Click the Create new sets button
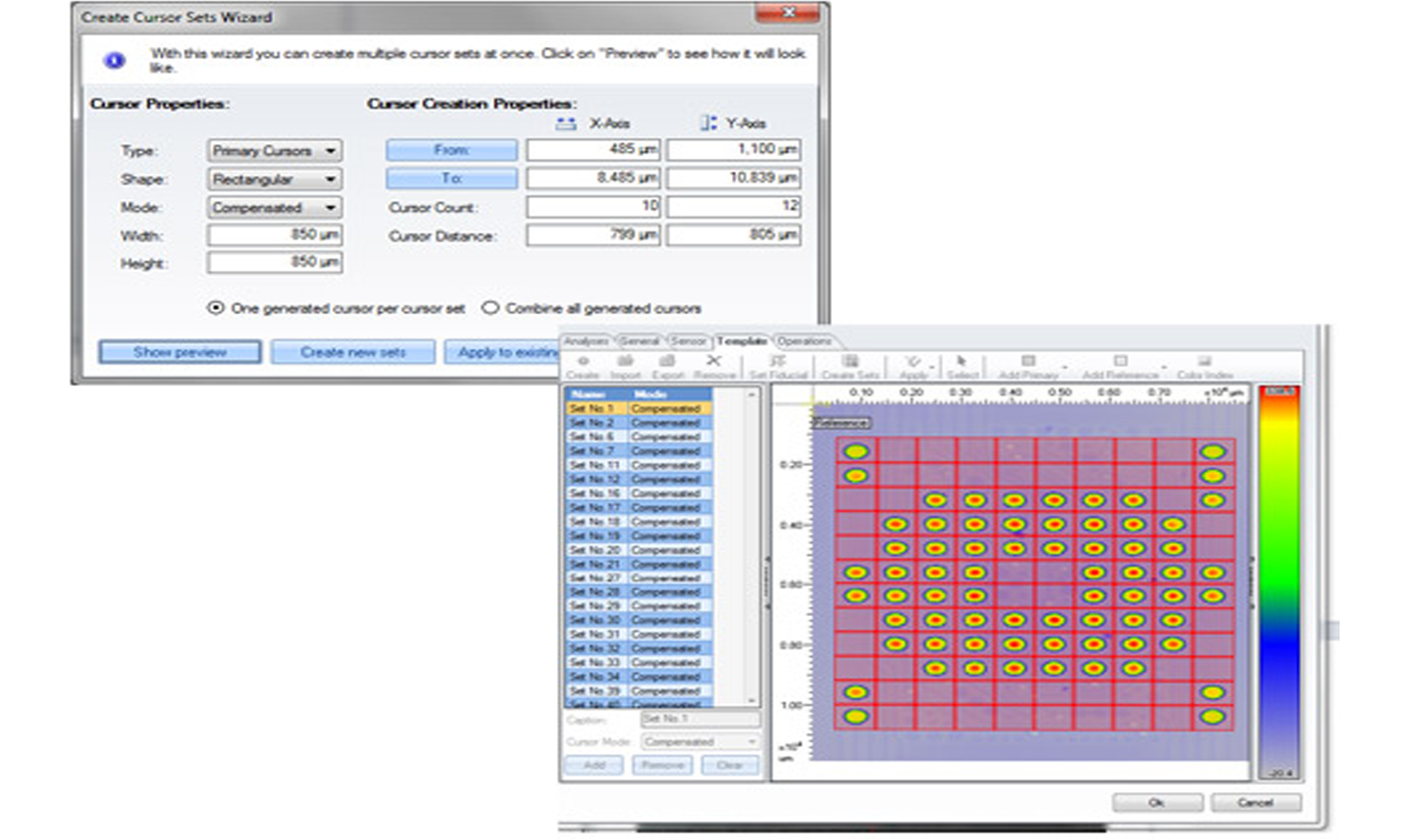 (353, 352)
